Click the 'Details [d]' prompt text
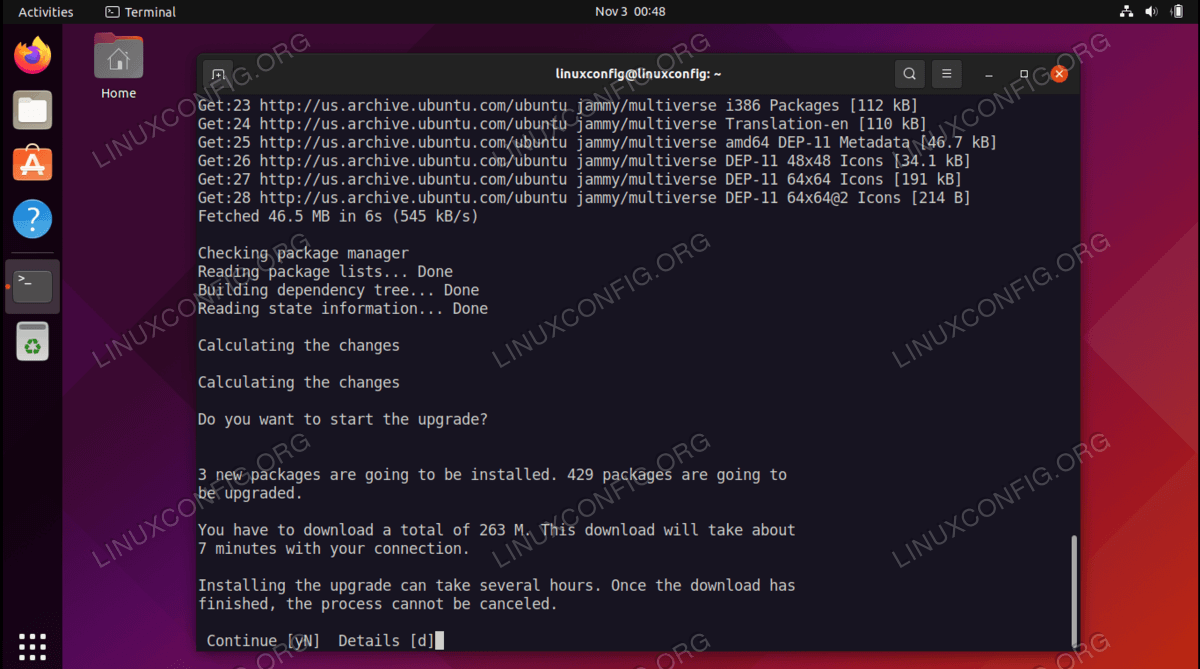The image size is (1200, 669). [386, 641]
